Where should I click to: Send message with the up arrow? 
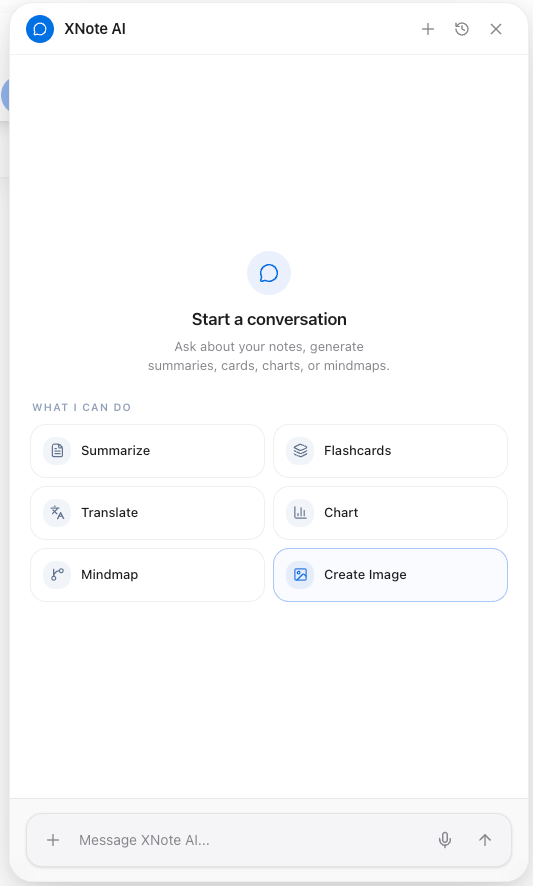click(x=485, y=840)
